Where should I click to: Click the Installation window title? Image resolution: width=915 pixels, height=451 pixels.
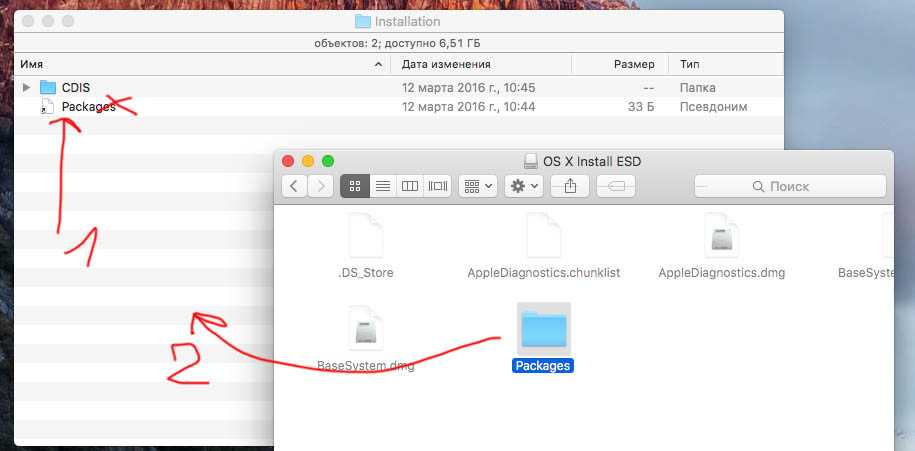tap(407, 22)
